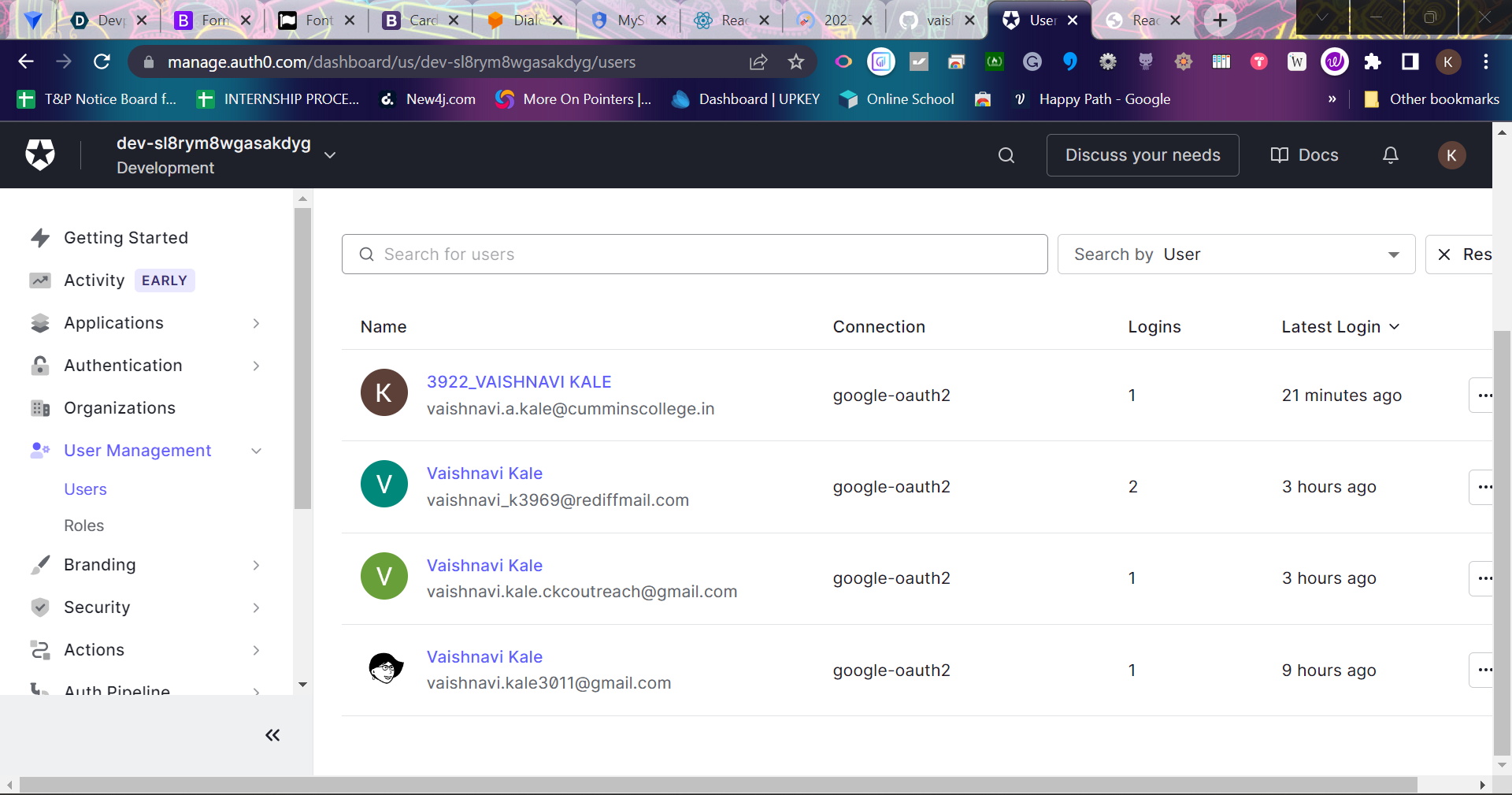Click the horizontal scrollbar at page bottom

718,785
